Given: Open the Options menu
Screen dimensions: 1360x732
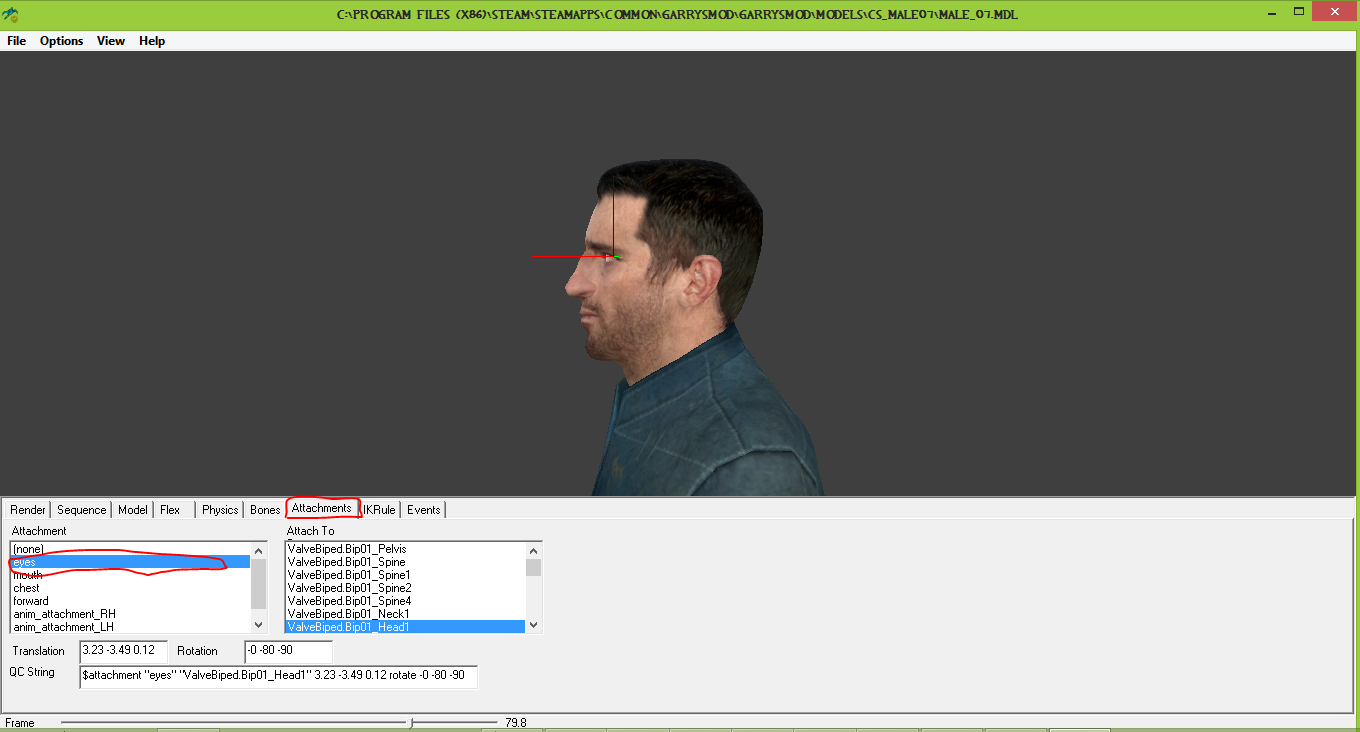Looking at the screenshot, I should click(x=61, y=41).
